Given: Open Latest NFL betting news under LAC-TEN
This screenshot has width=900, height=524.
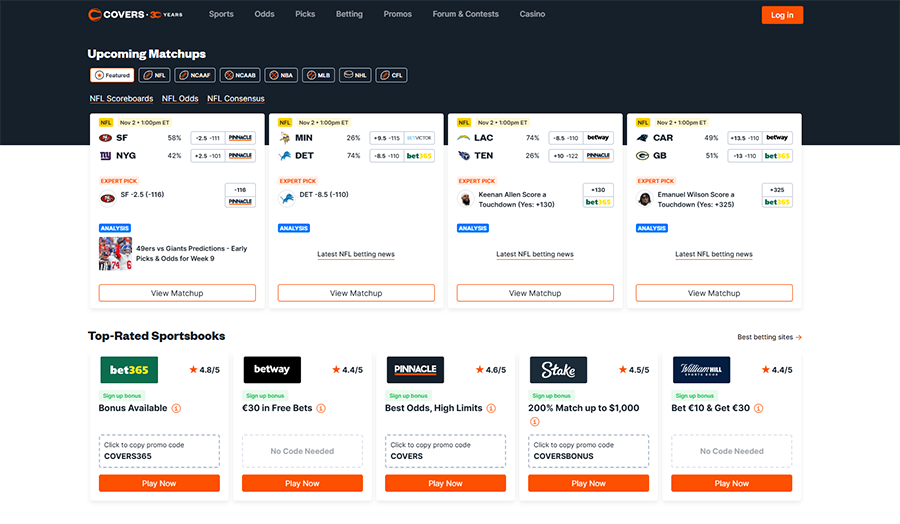Looking at the screenshot, I should click(535, 254).
